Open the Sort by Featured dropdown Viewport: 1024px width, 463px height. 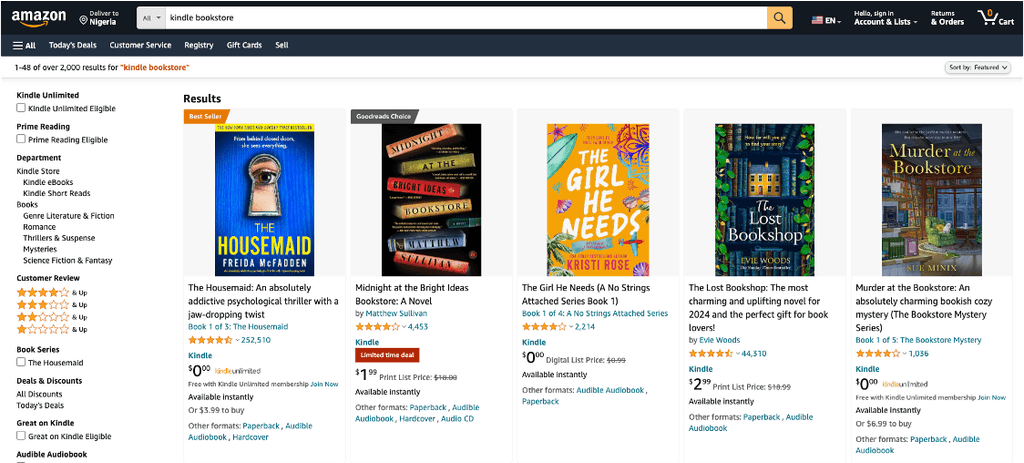click(978, 67)
